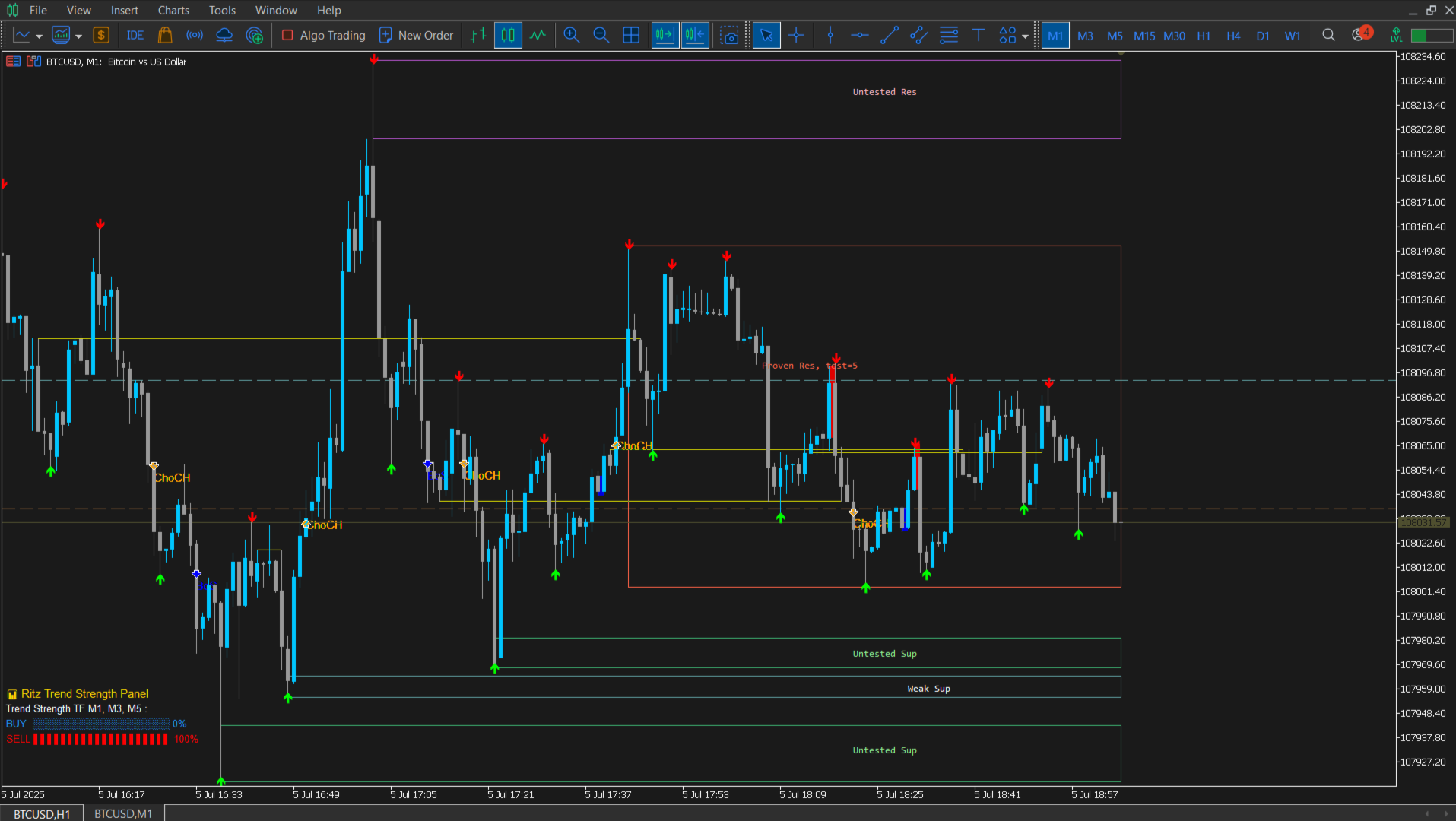Screen dimensions: 1456x821
Task: Open the search magnifier
Action: 1328,35
